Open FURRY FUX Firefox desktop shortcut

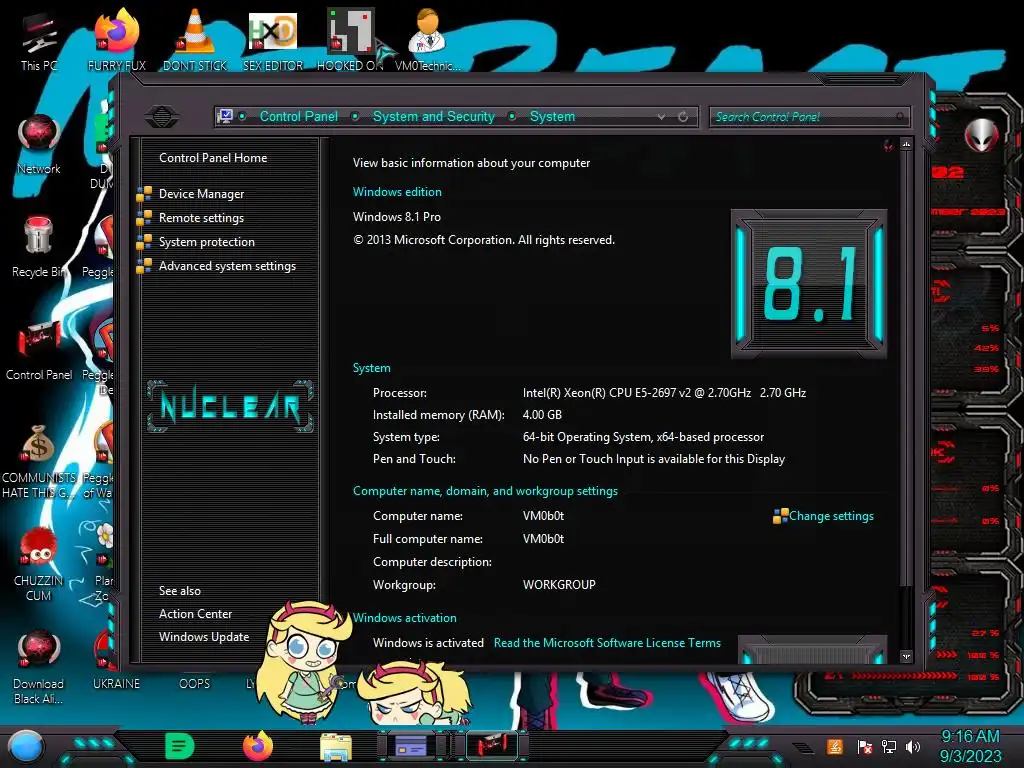[x=117, y=40]
